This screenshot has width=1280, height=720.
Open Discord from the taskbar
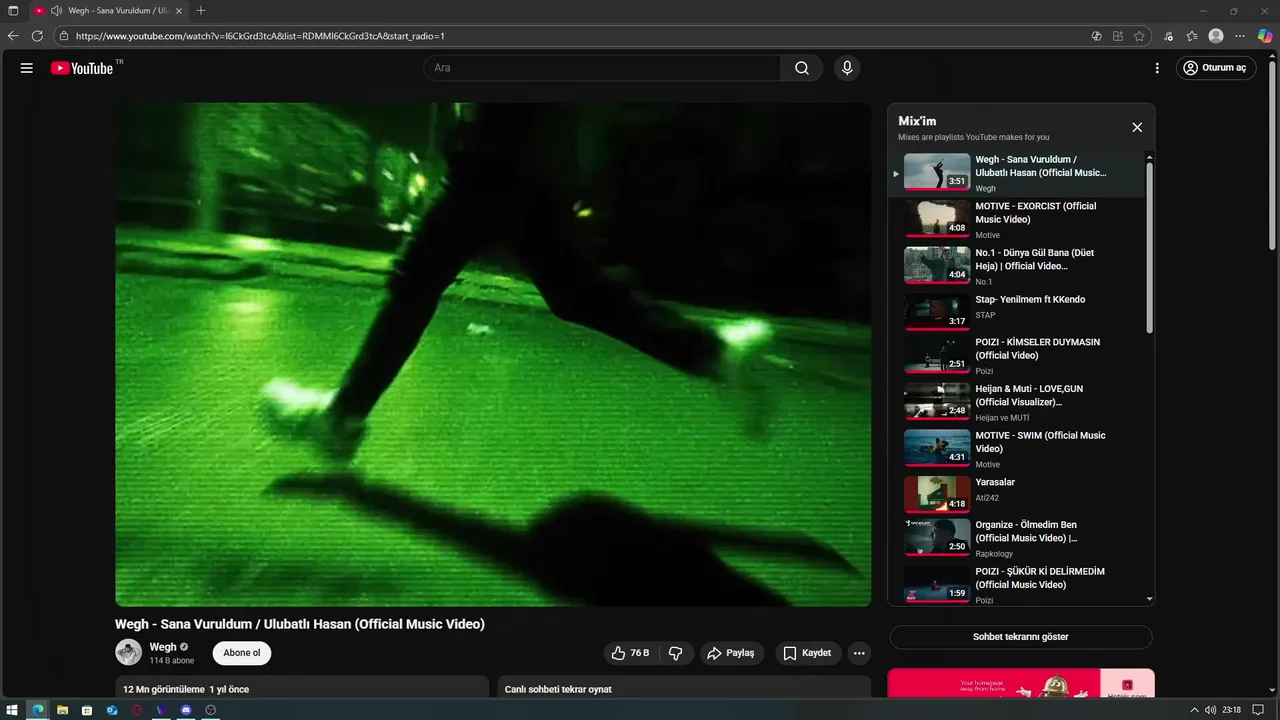(186, 710)
